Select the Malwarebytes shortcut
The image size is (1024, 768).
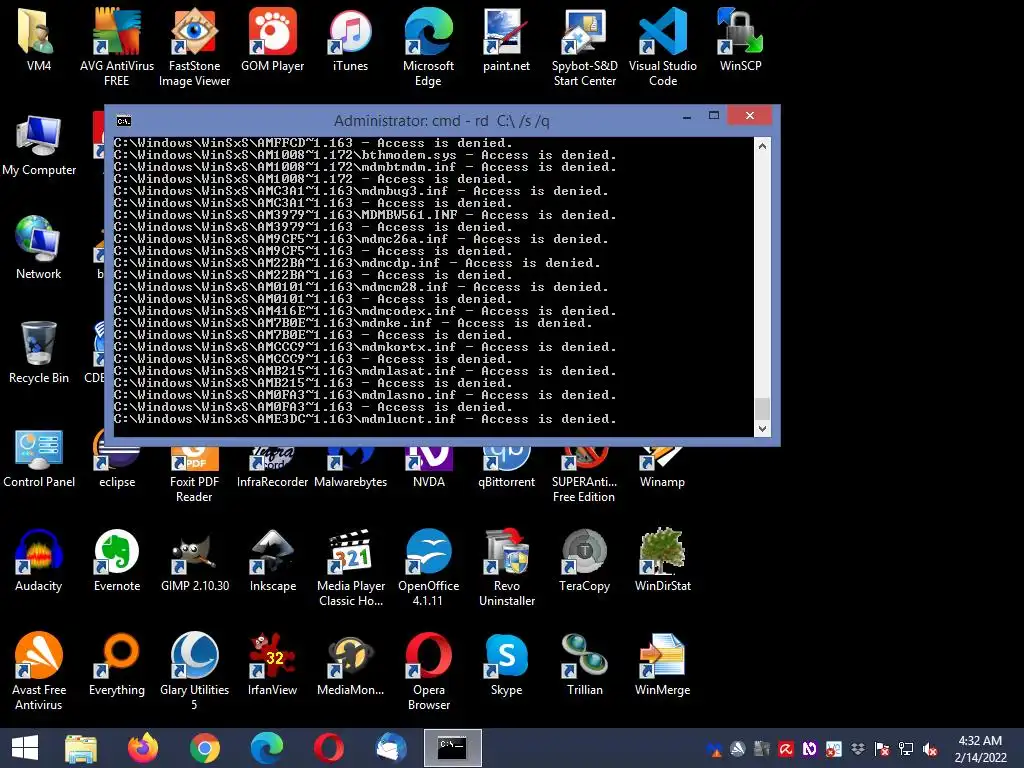350,467
